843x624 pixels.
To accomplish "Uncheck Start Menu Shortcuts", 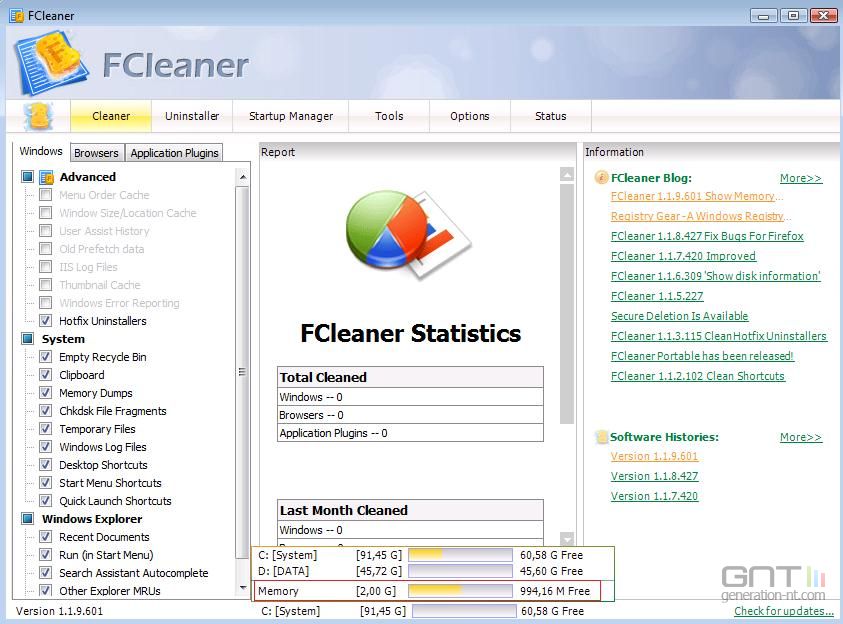I will (46, 483).
